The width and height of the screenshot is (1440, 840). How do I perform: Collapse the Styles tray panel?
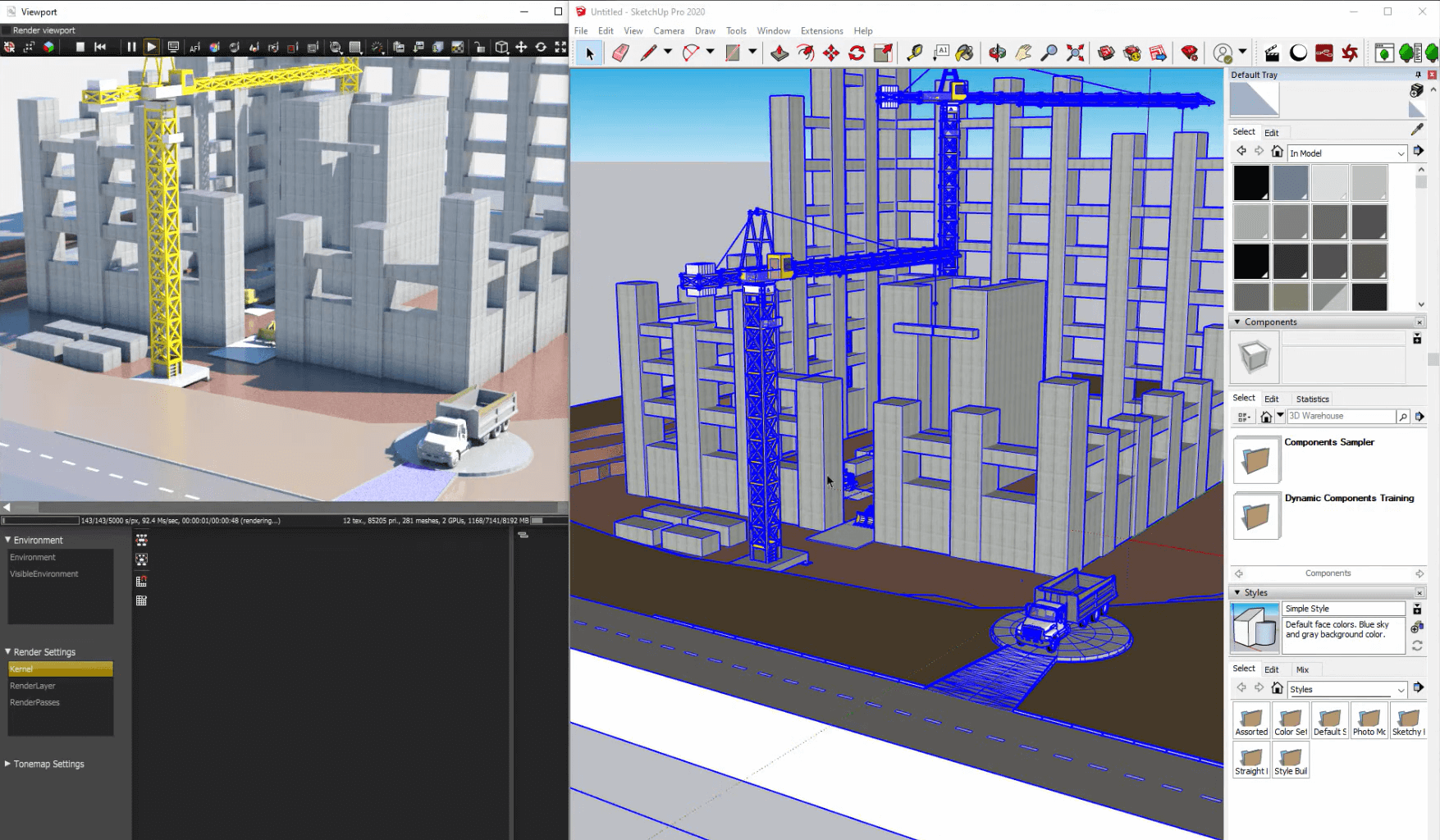point(1237,592)
